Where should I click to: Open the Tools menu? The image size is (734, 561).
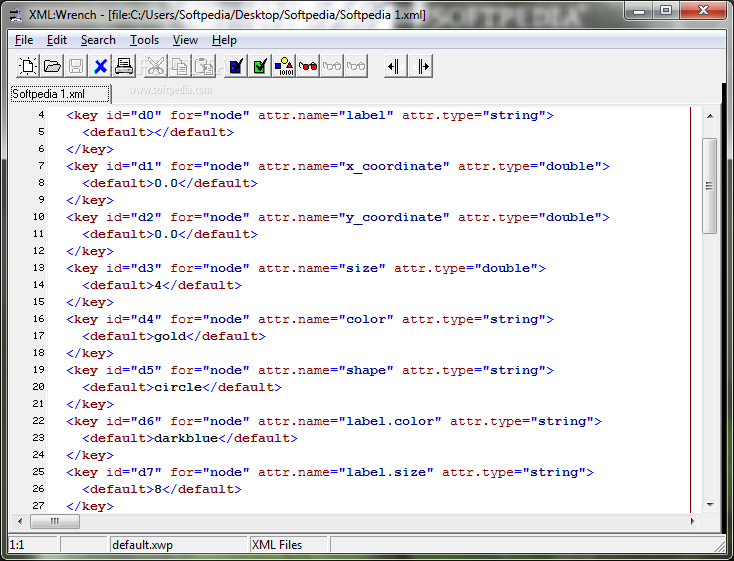144,40
